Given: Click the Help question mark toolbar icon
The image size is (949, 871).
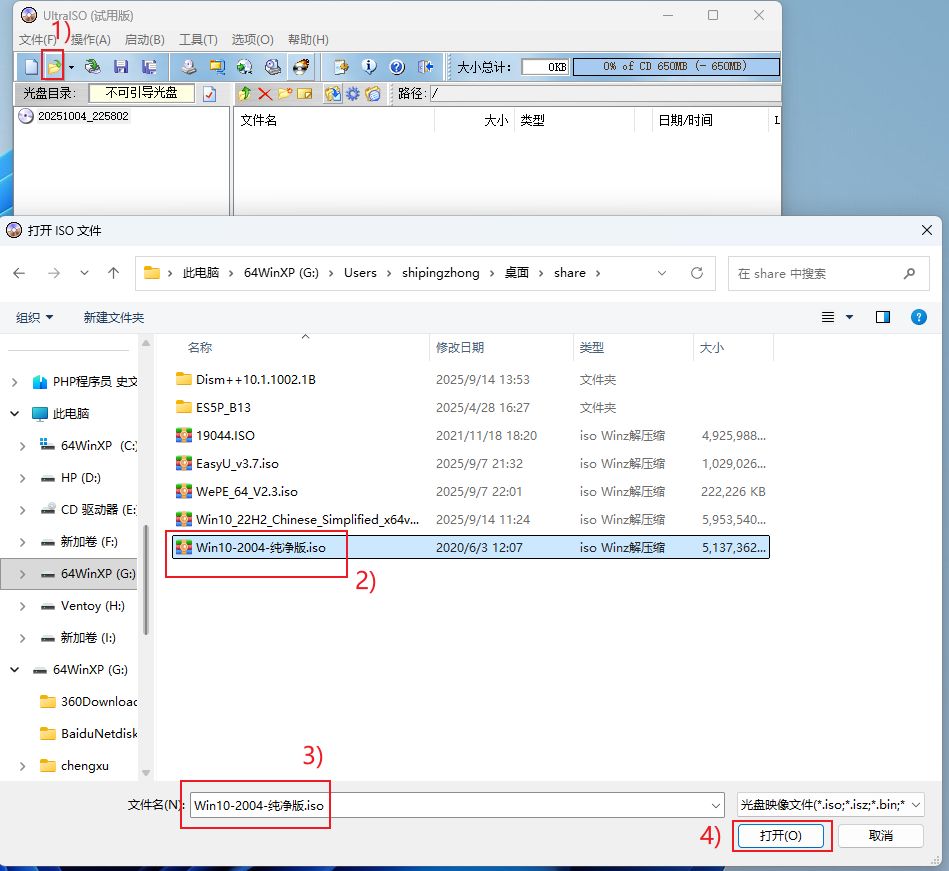Looking at the screenshot, I should tap(397, 67).
